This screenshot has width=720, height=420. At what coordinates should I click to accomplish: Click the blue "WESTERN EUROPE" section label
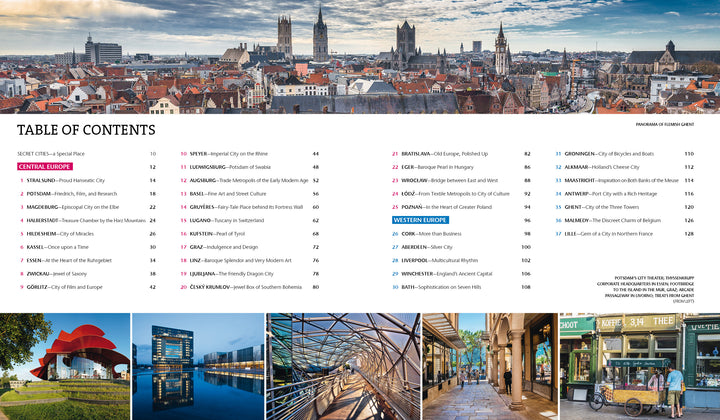(420, 220)
